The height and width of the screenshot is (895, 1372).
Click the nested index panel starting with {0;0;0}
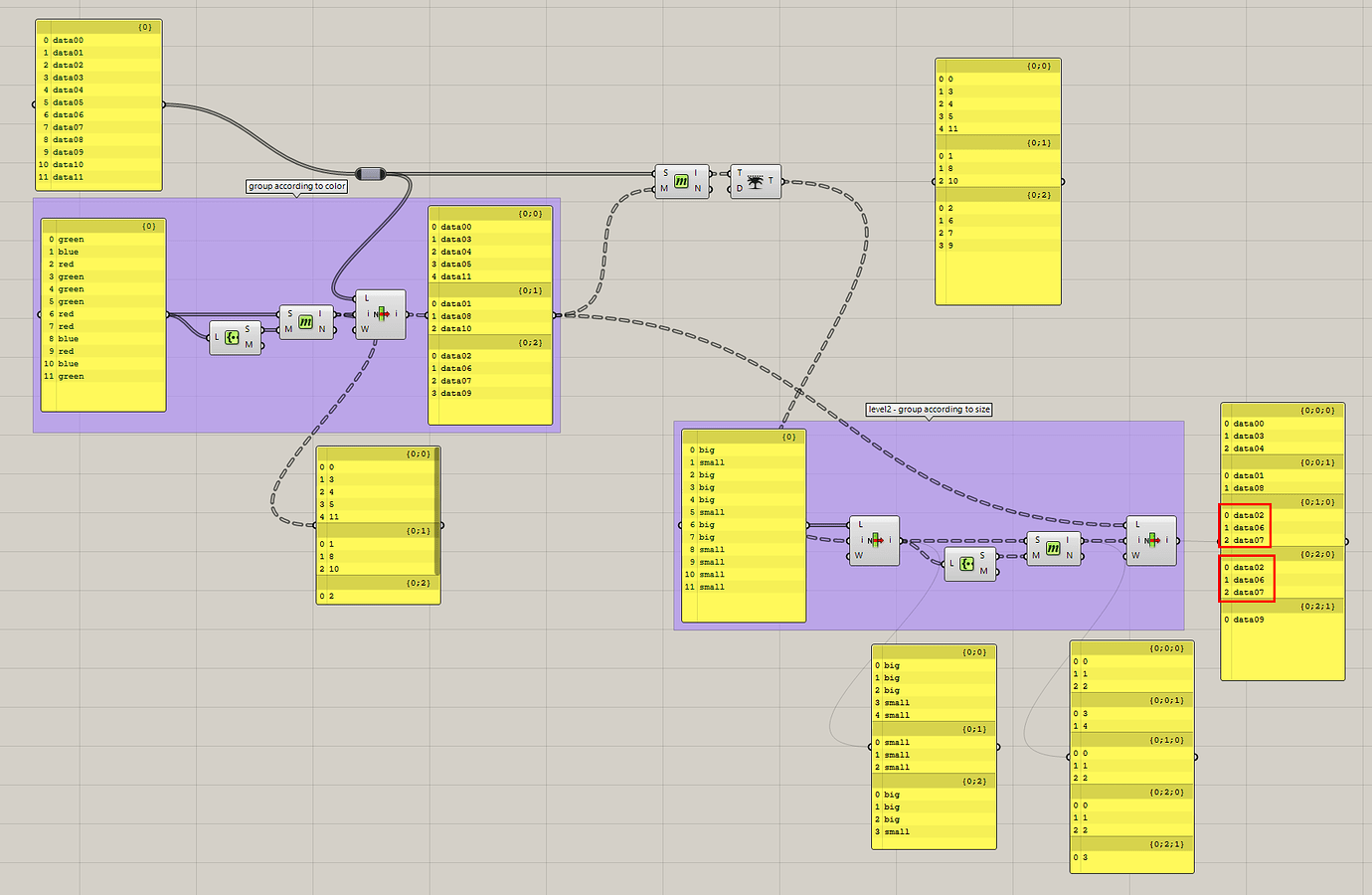1131,756
